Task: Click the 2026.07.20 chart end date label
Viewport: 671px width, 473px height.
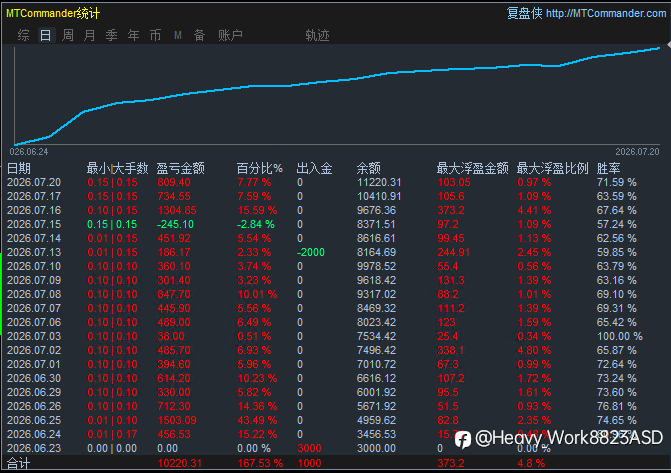Action: pos(637,152)
